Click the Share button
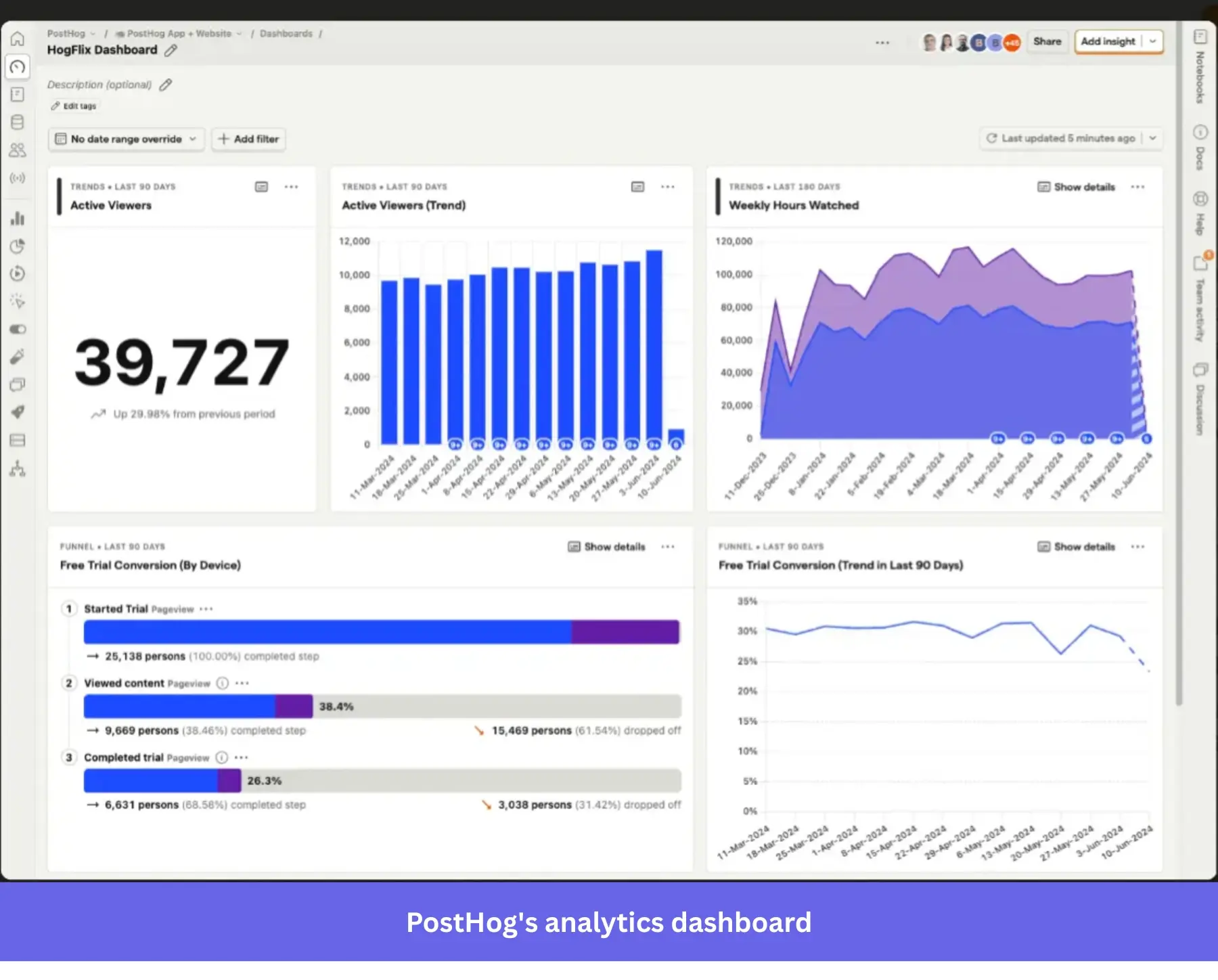 (x=1047, y=41)
